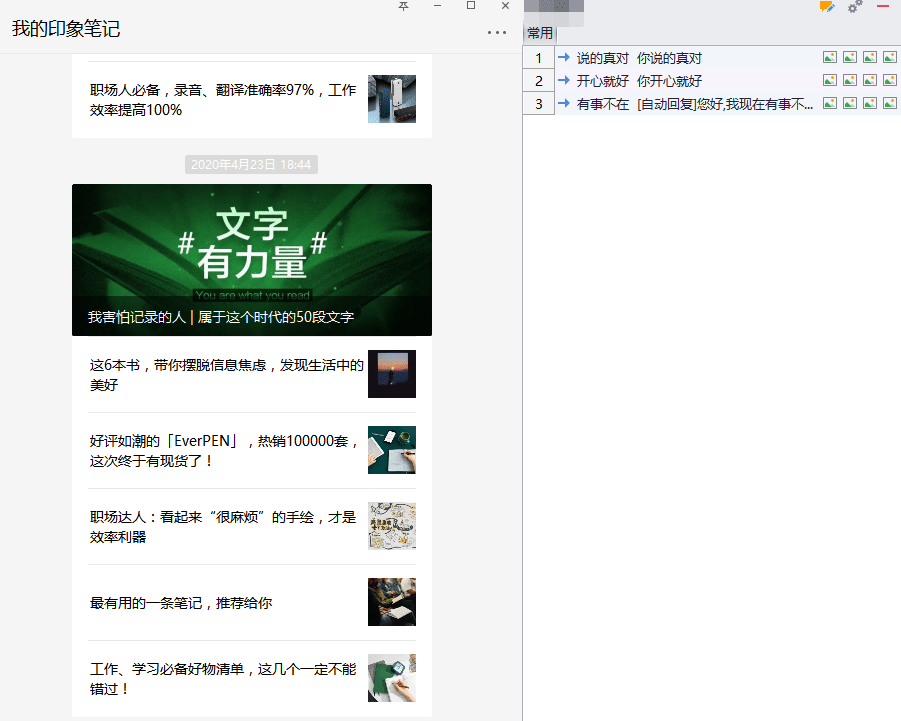Click the last image icon in 开心就好 row
This screenshot has width=901, height=721.
pos(890,80)
